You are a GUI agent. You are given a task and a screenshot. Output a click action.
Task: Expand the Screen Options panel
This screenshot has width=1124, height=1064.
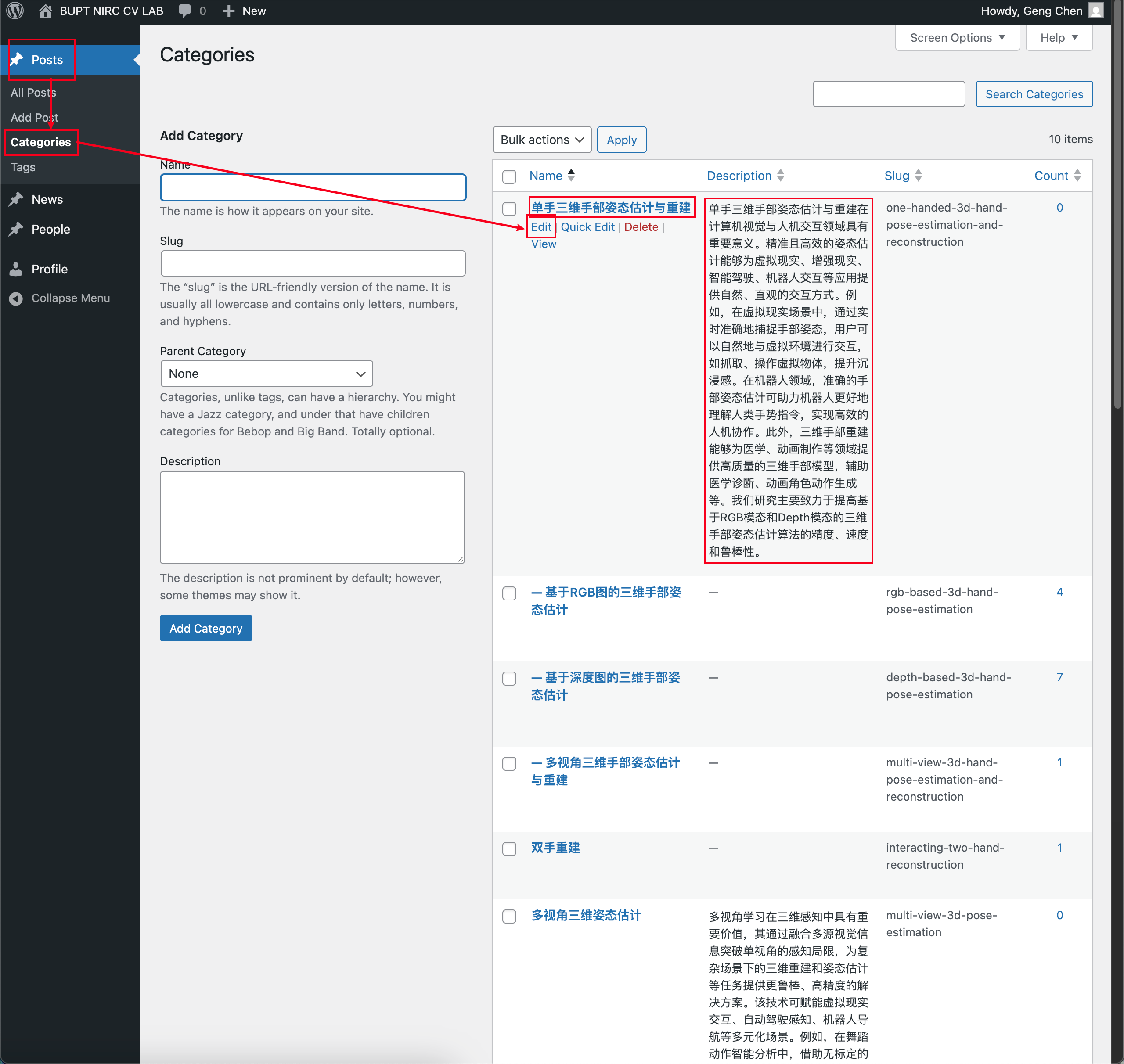click(957, 37)
